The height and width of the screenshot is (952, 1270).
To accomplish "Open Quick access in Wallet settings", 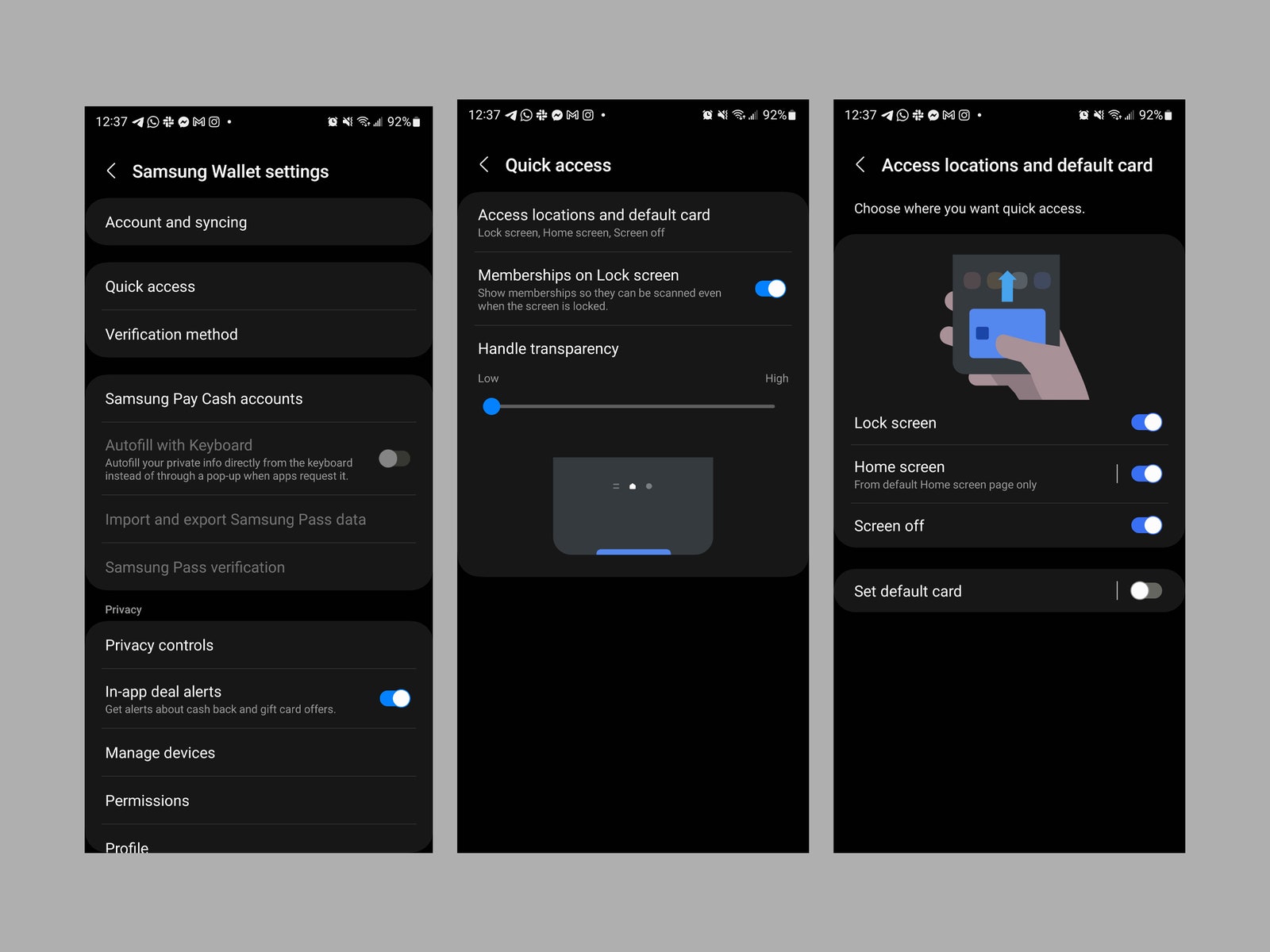I will (259, 286).
